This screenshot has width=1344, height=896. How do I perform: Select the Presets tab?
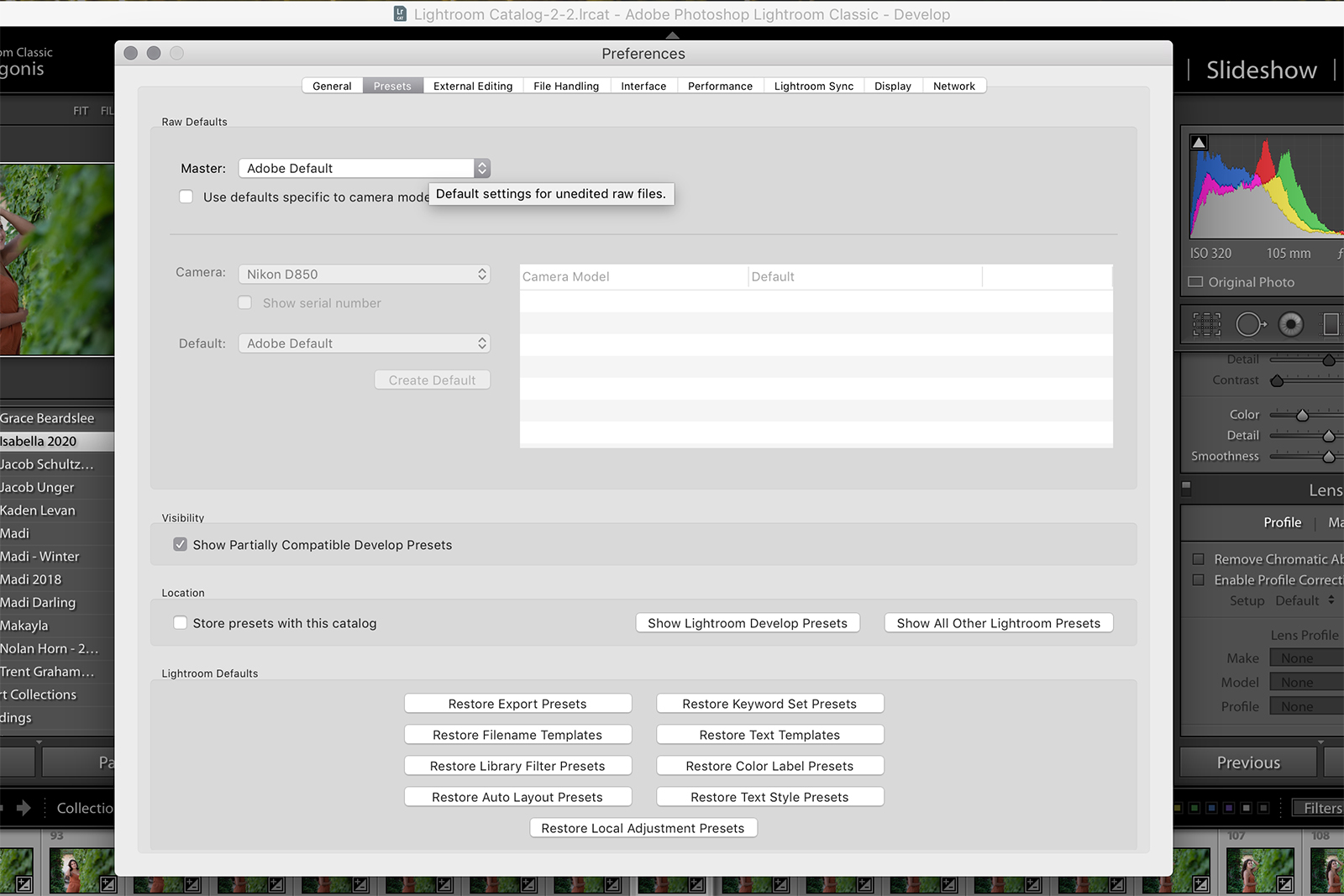(392, 86)
